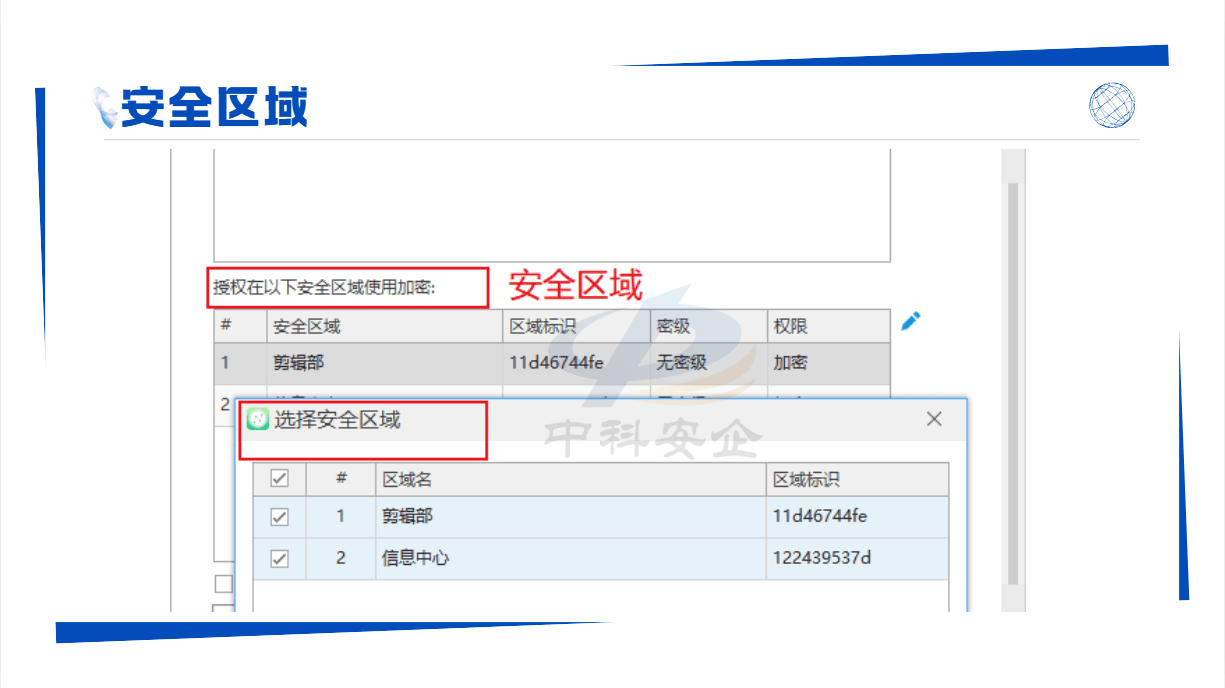
Task: Click the empty text box above the table
Action: [552, 205]
